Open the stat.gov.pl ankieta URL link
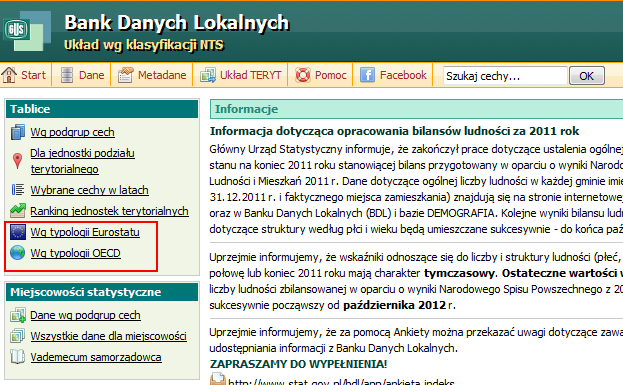 [341, 382]
